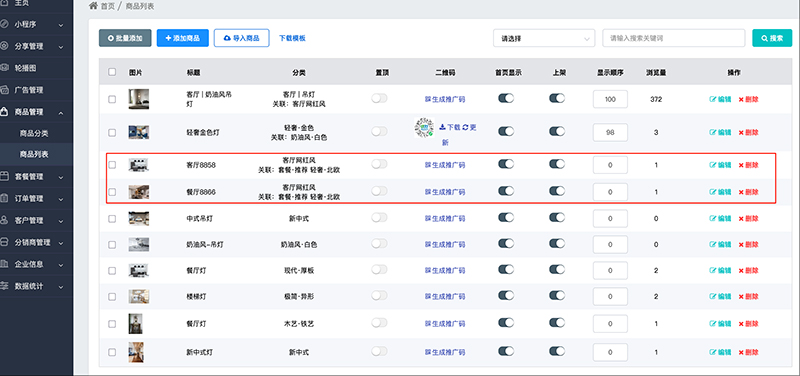This screenshot has height=376, width=800.
Task: Expand the 客户管理 sidebar menu
Action: point(61,221)
